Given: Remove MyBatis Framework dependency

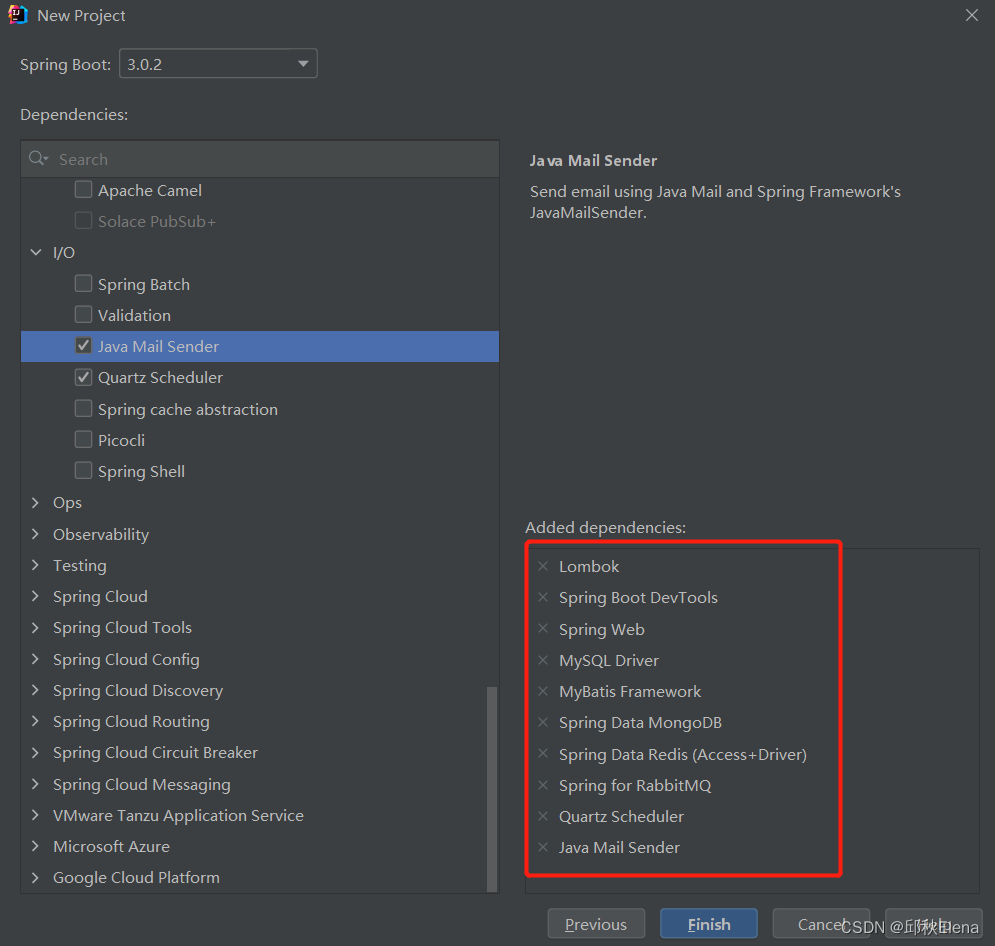Looking at the screenshot, I should click(x=543, y=691).
